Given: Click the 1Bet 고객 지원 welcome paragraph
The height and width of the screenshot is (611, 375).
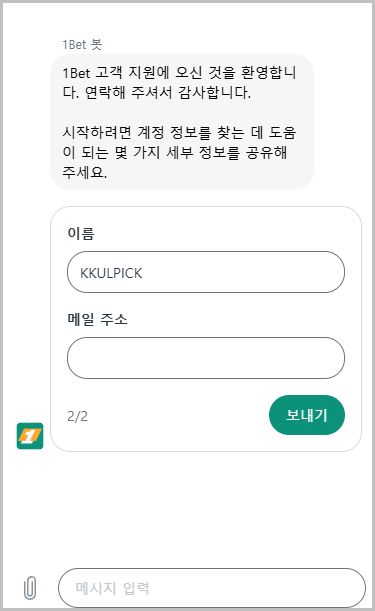Looking at the screenshot, I should pyautogui.click(x=179, y=83).
